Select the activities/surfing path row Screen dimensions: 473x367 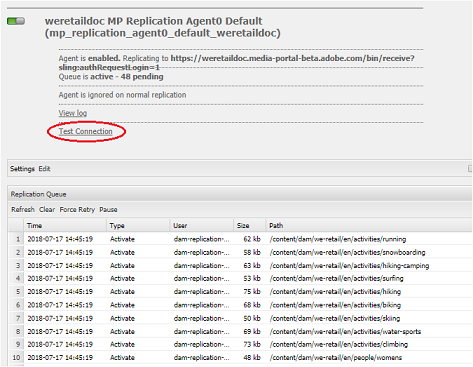pyautogui.click(x=240, y=278)
